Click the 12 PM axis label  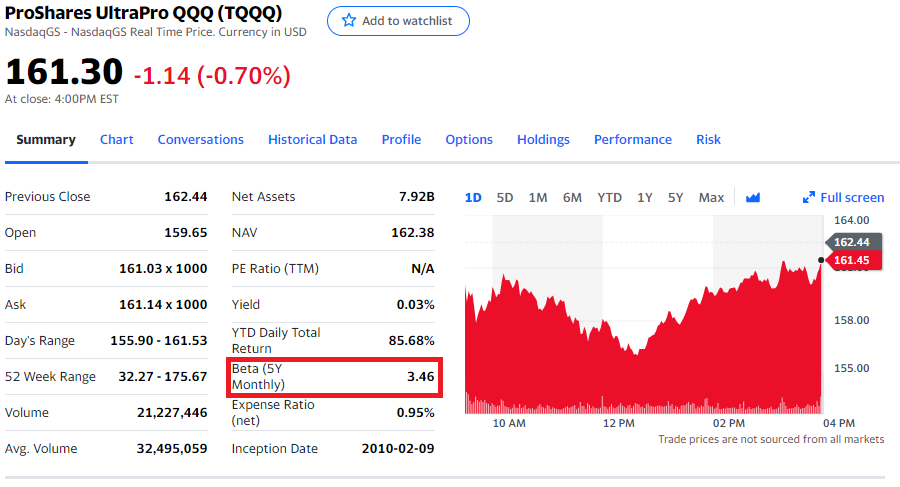[x=619, y=423]
